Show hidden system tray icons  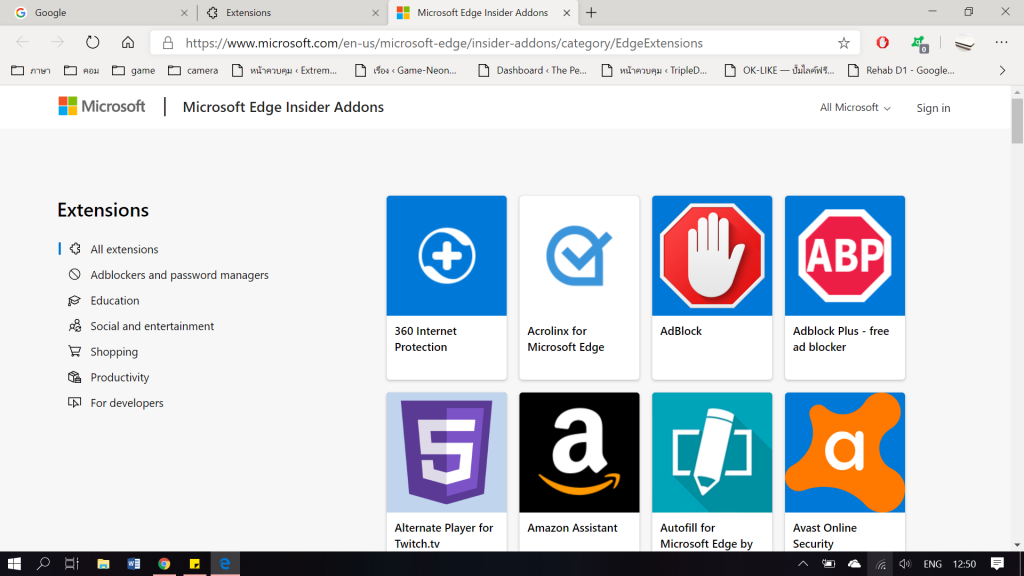pos(803,564)
